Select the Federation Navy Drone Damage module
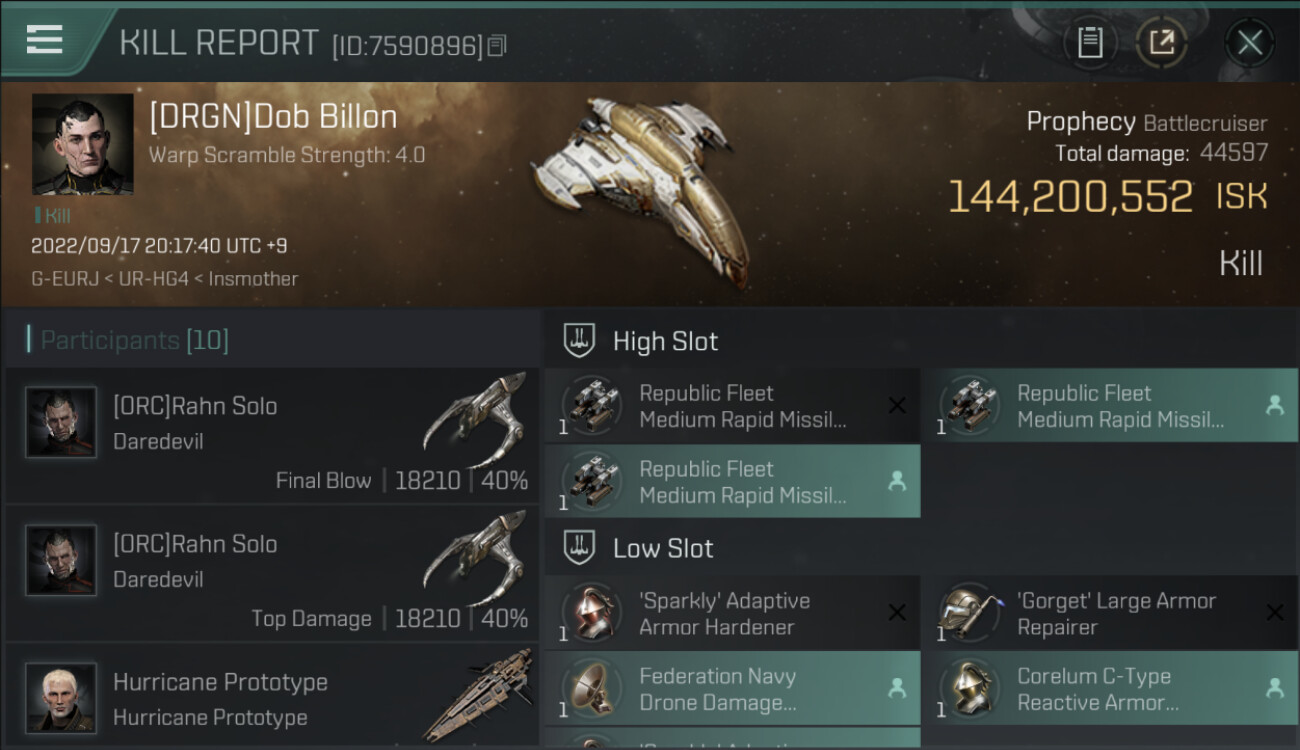The image size is (1300, 750). point(732,689)
